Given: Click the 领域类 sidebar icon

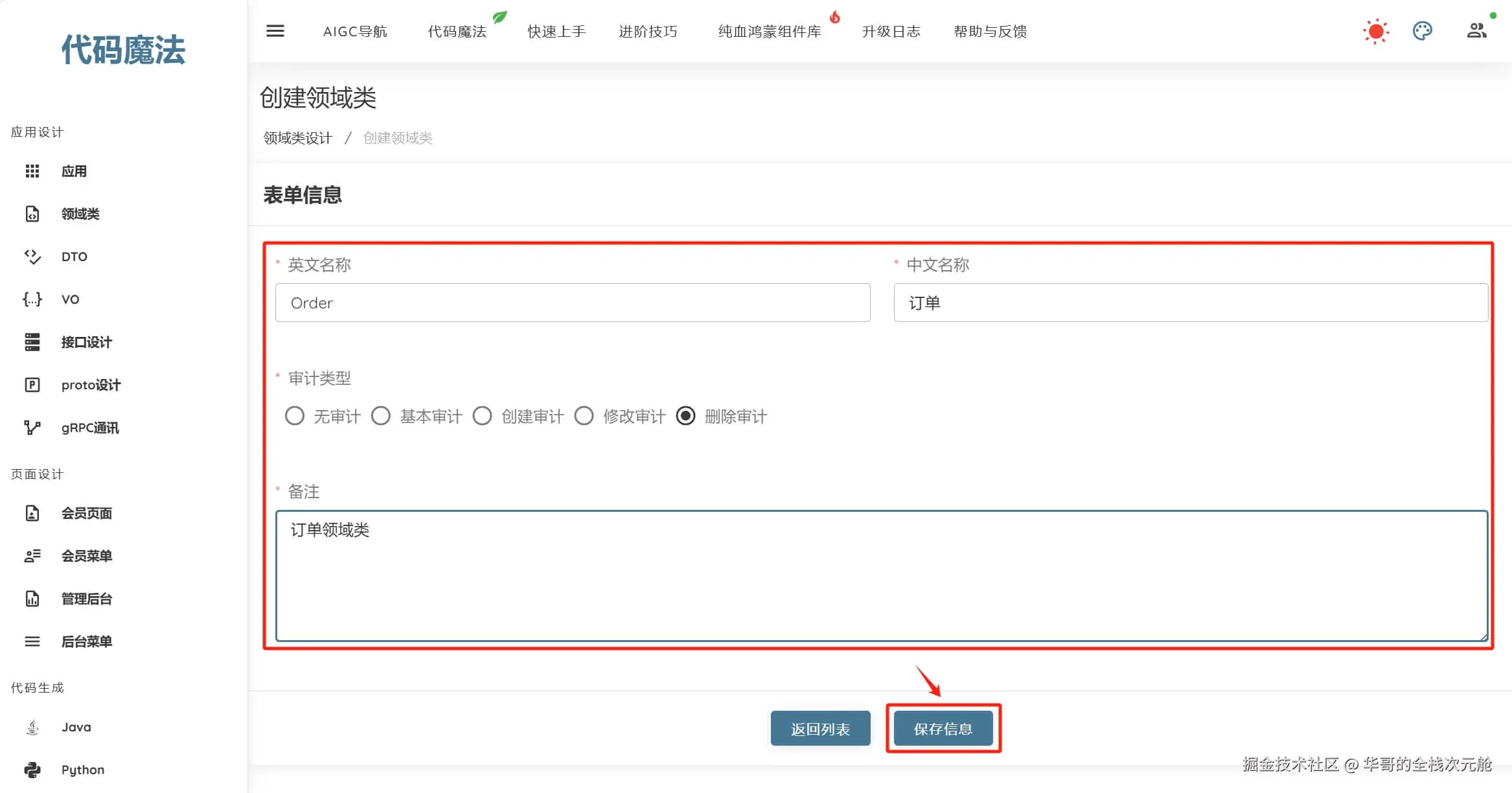Looking at the screenshot, I should tap(32, 214).
